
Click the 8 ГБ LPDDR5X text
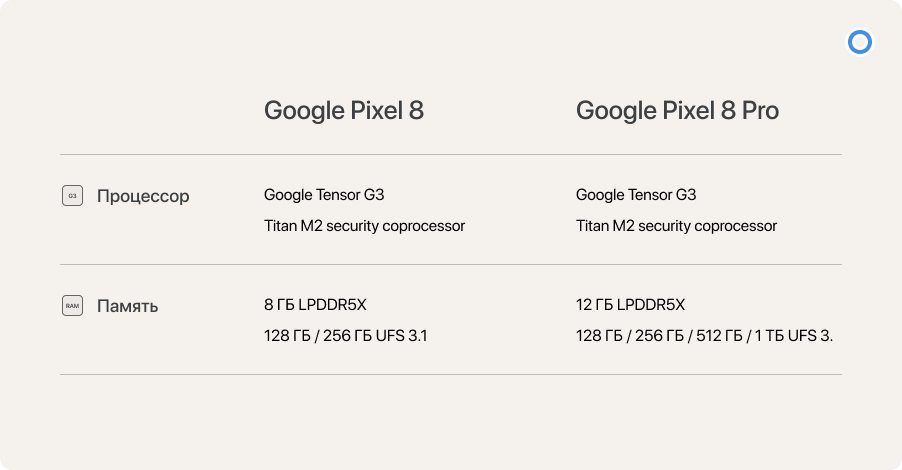click(x=315, y=305)
